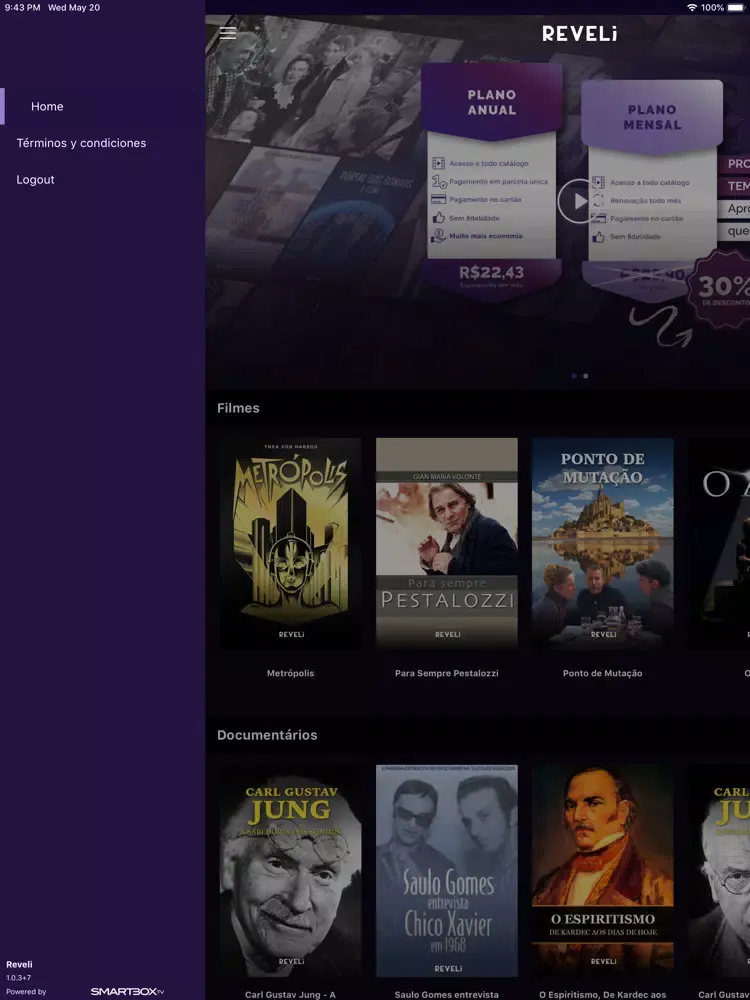Open Términos y condiciones
The width and height of the screenshot is (750, 1000).
pos(81,143)
